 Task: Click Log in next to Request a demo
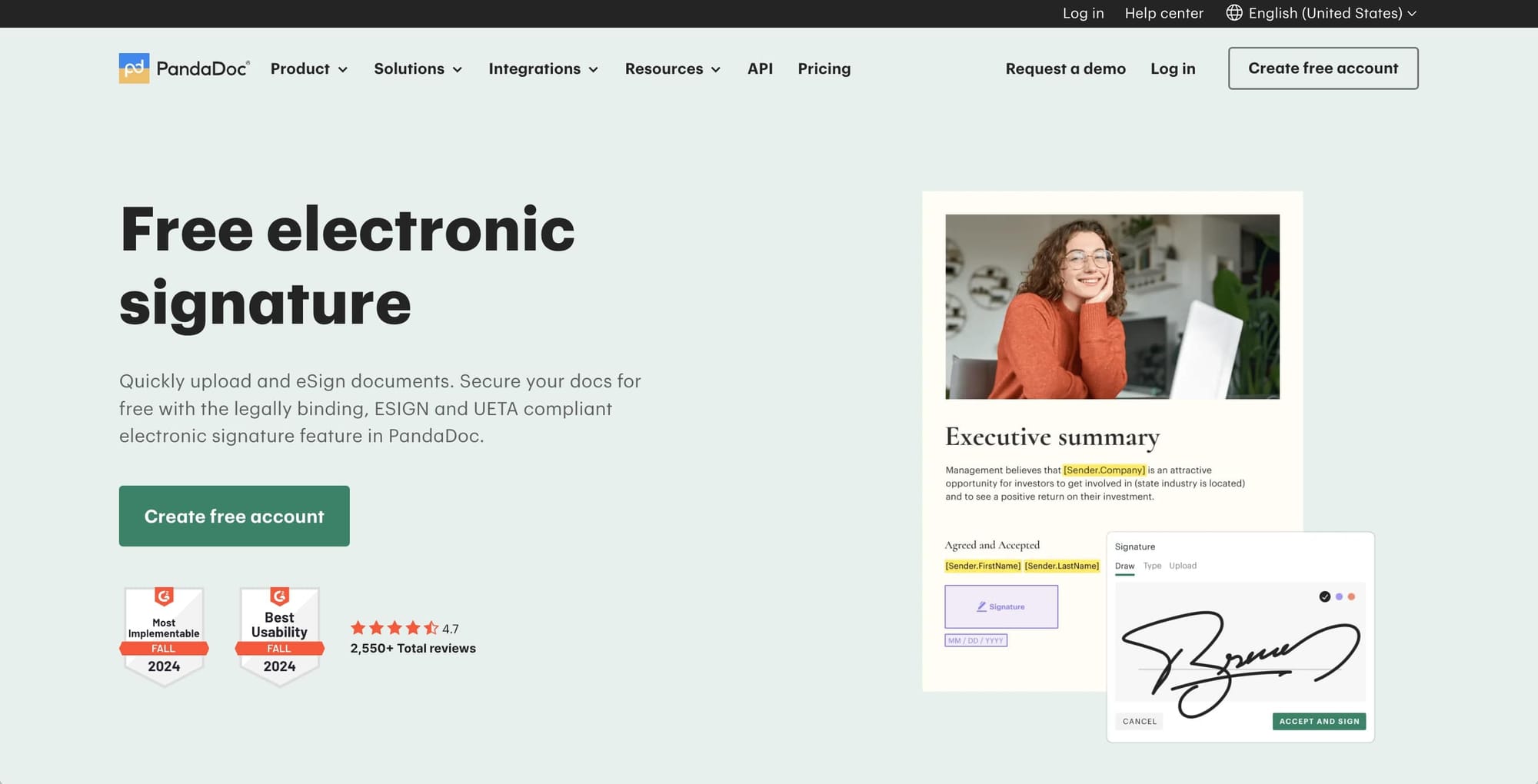click(1173, 68)
